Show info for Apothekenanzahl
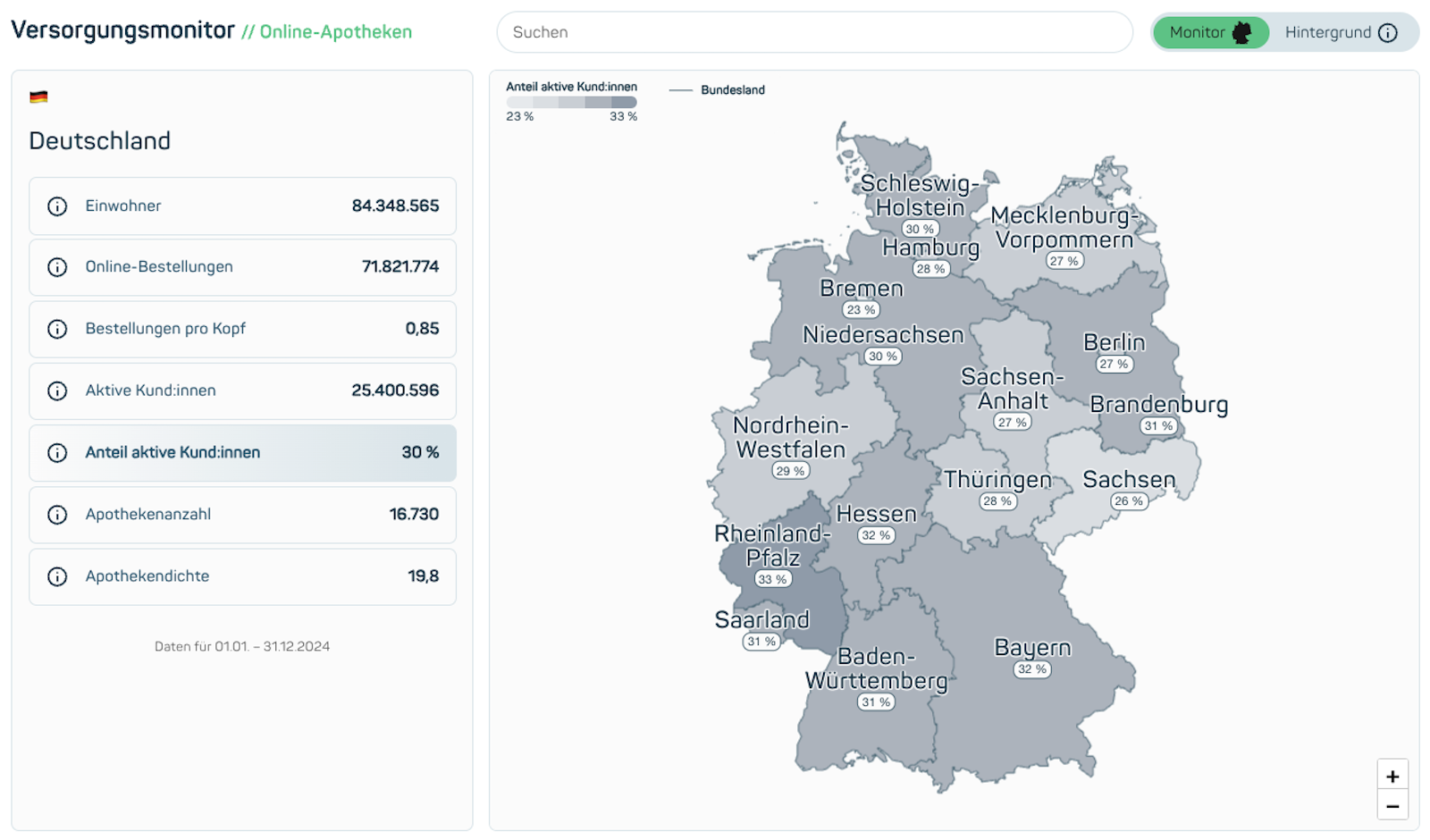This screenshot has width=1430, height=840. click(x=57, y=515)
